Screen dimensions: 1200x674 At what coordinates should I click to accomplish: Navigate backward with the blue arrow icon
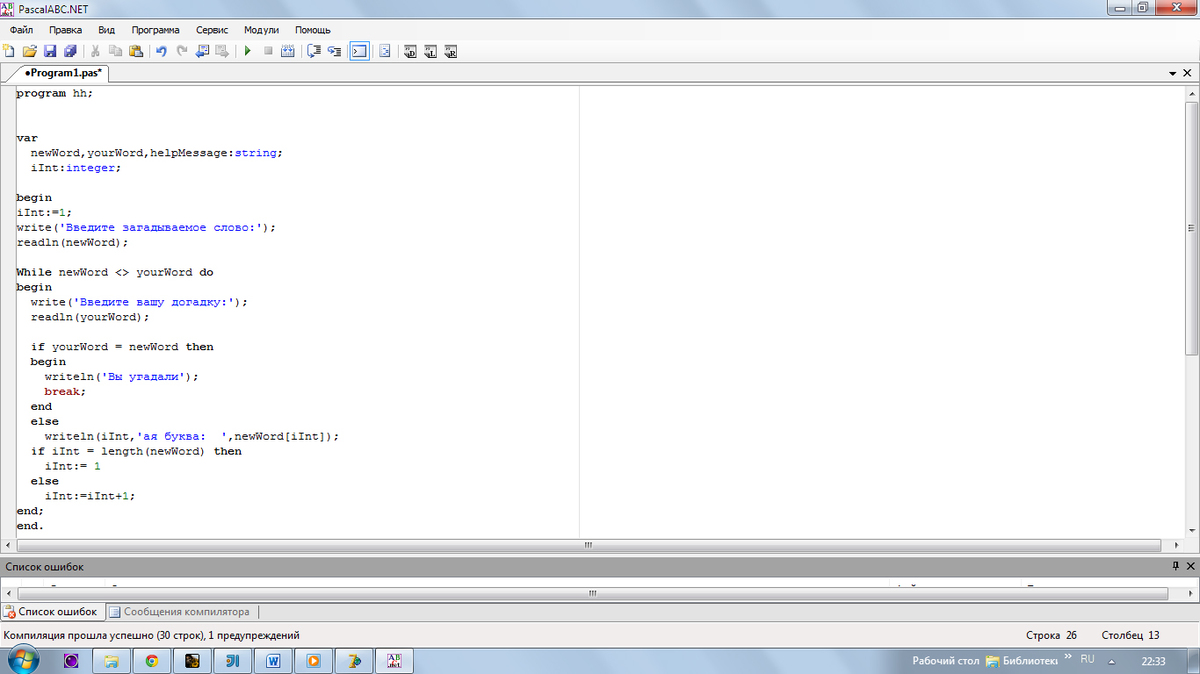pos(202,51)
